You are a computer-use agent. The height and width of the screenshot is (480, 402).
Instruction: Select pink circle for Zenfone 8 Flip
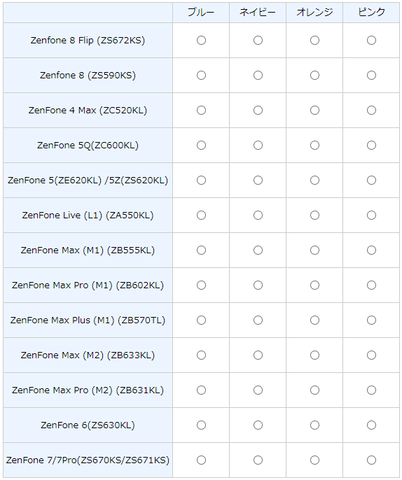371,40
